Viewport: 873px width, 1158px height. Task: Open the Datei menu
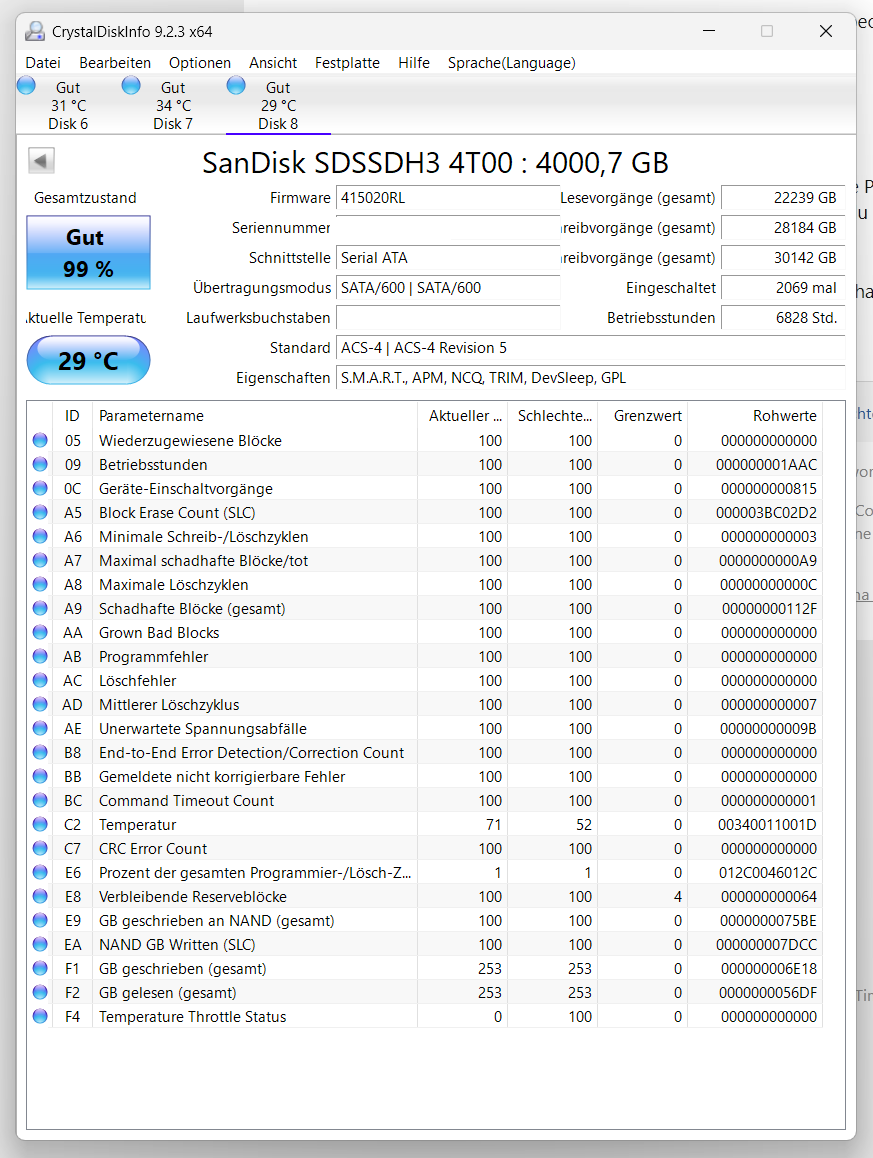click(43, 63)
